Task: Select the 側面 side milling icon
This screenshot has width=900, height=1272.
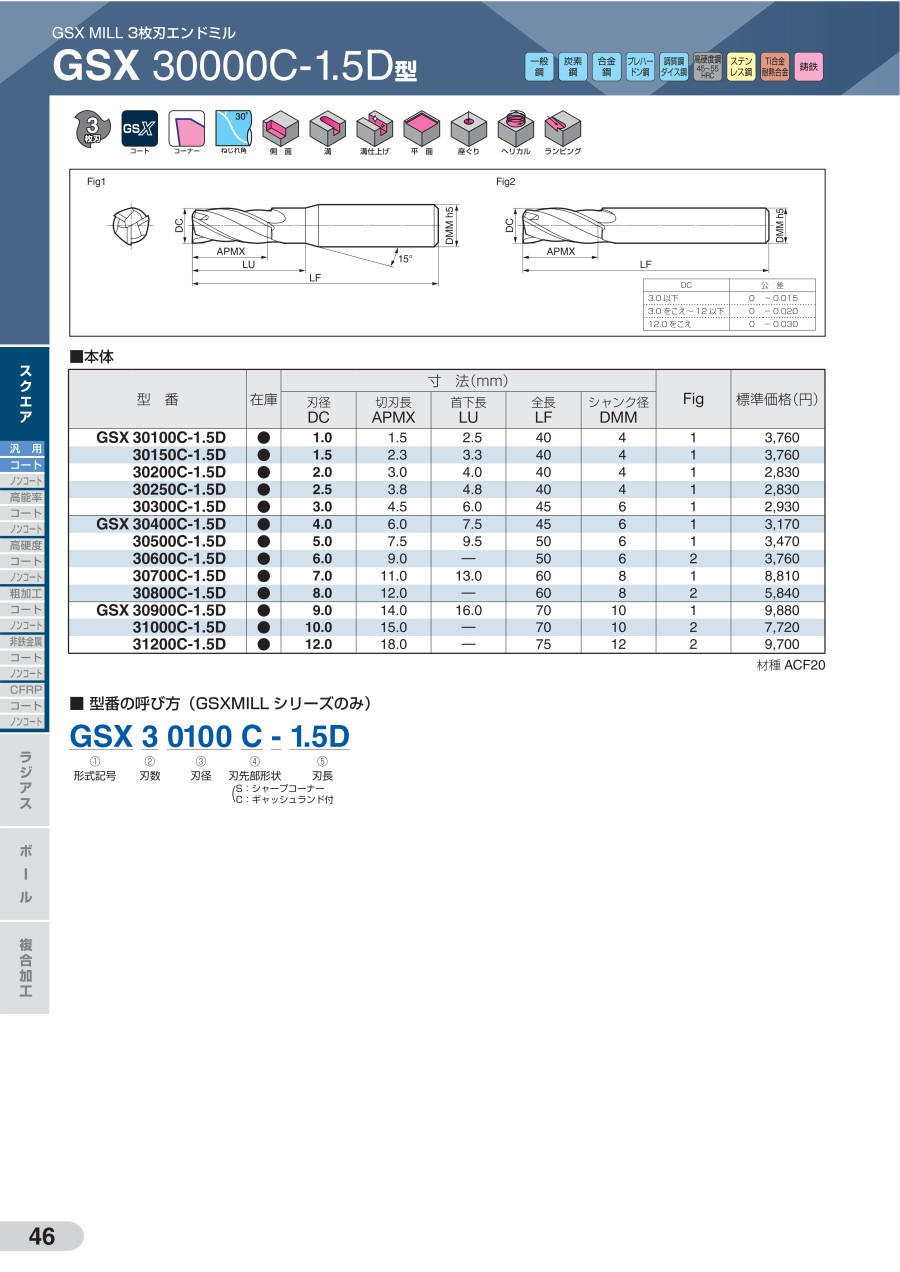Action: click(280, 128)
